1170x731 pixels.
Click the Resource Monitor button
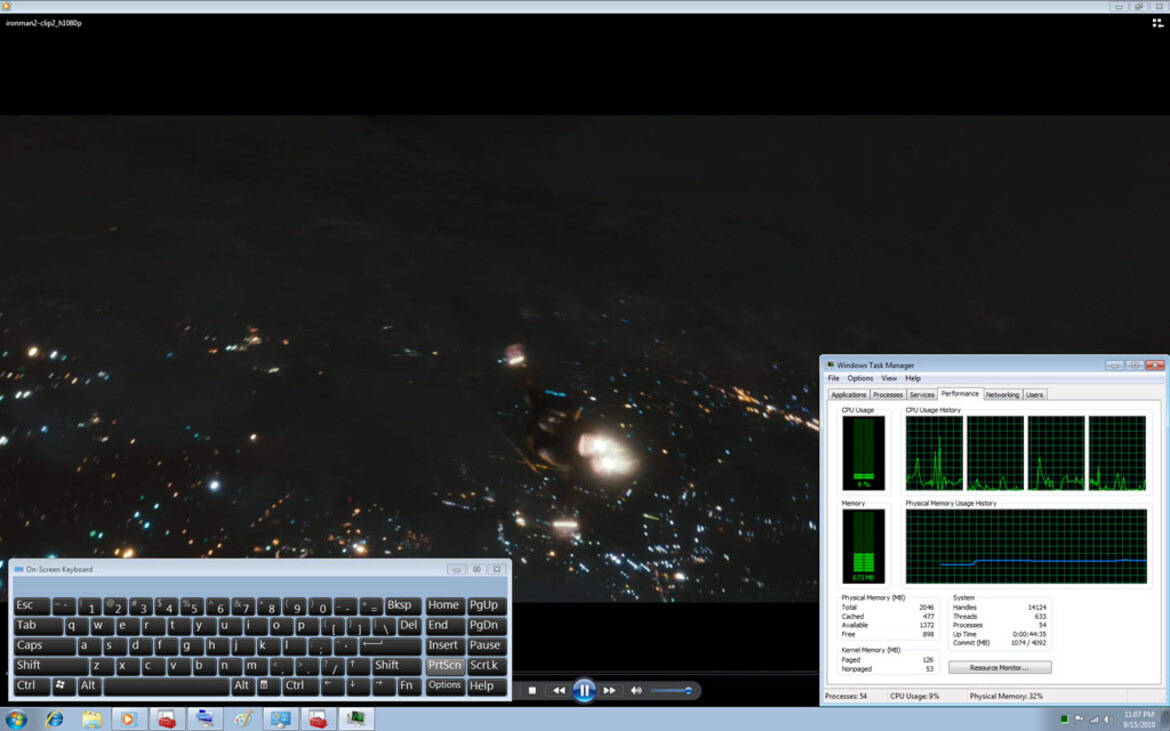coord(999,668)
